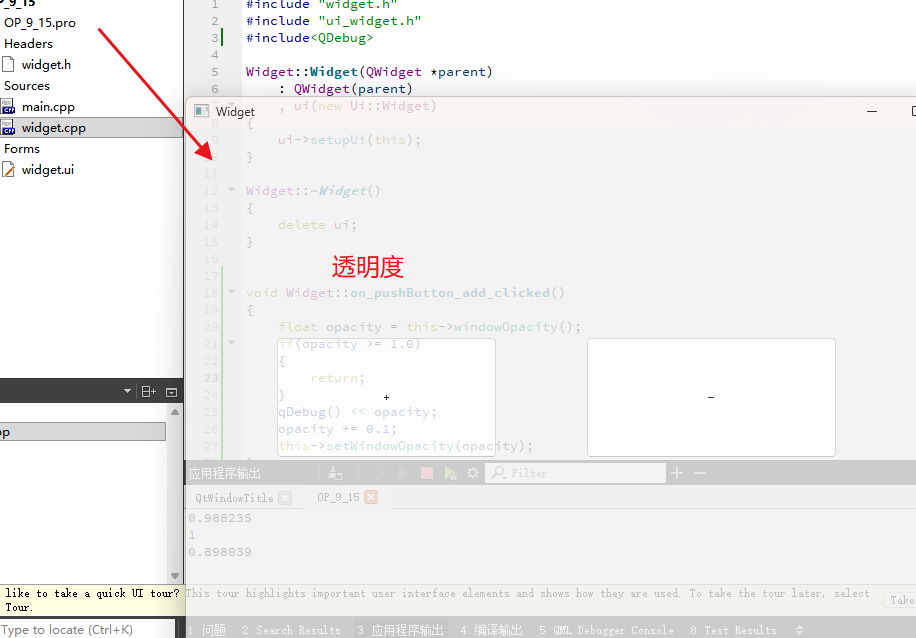Select the Forms folder in project tree
This screenshot has height=638, width=916.
pyautogui.click(x=22, y=149)
